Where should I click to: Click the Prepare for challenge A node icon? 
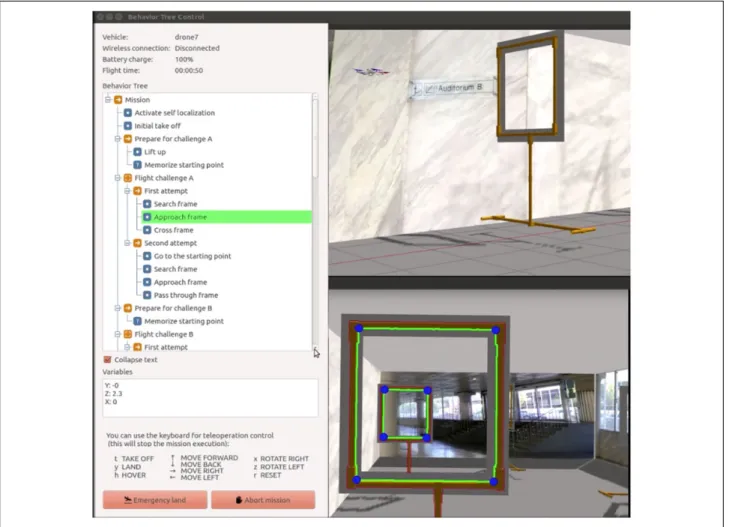[128, 138]
